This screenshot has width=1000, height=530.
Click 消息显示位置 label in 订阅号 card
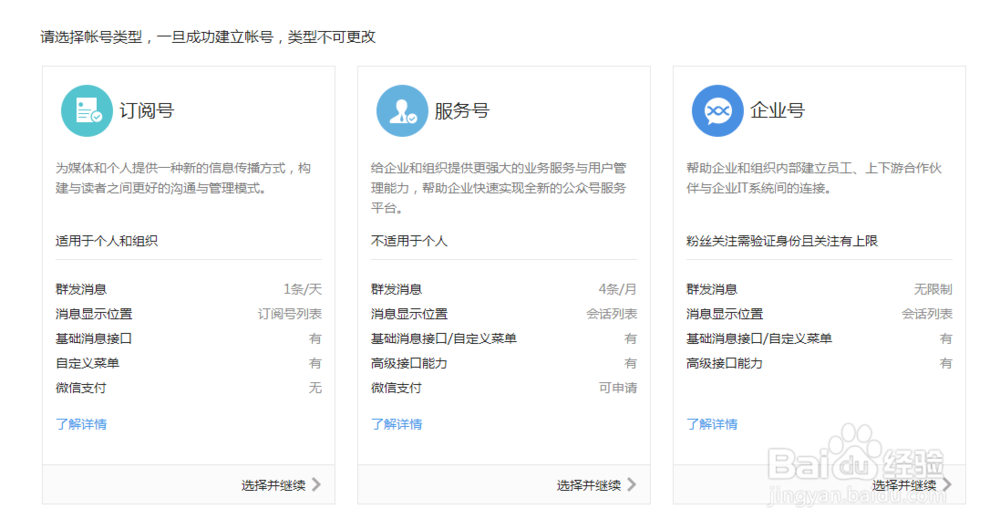pos(94,314)
